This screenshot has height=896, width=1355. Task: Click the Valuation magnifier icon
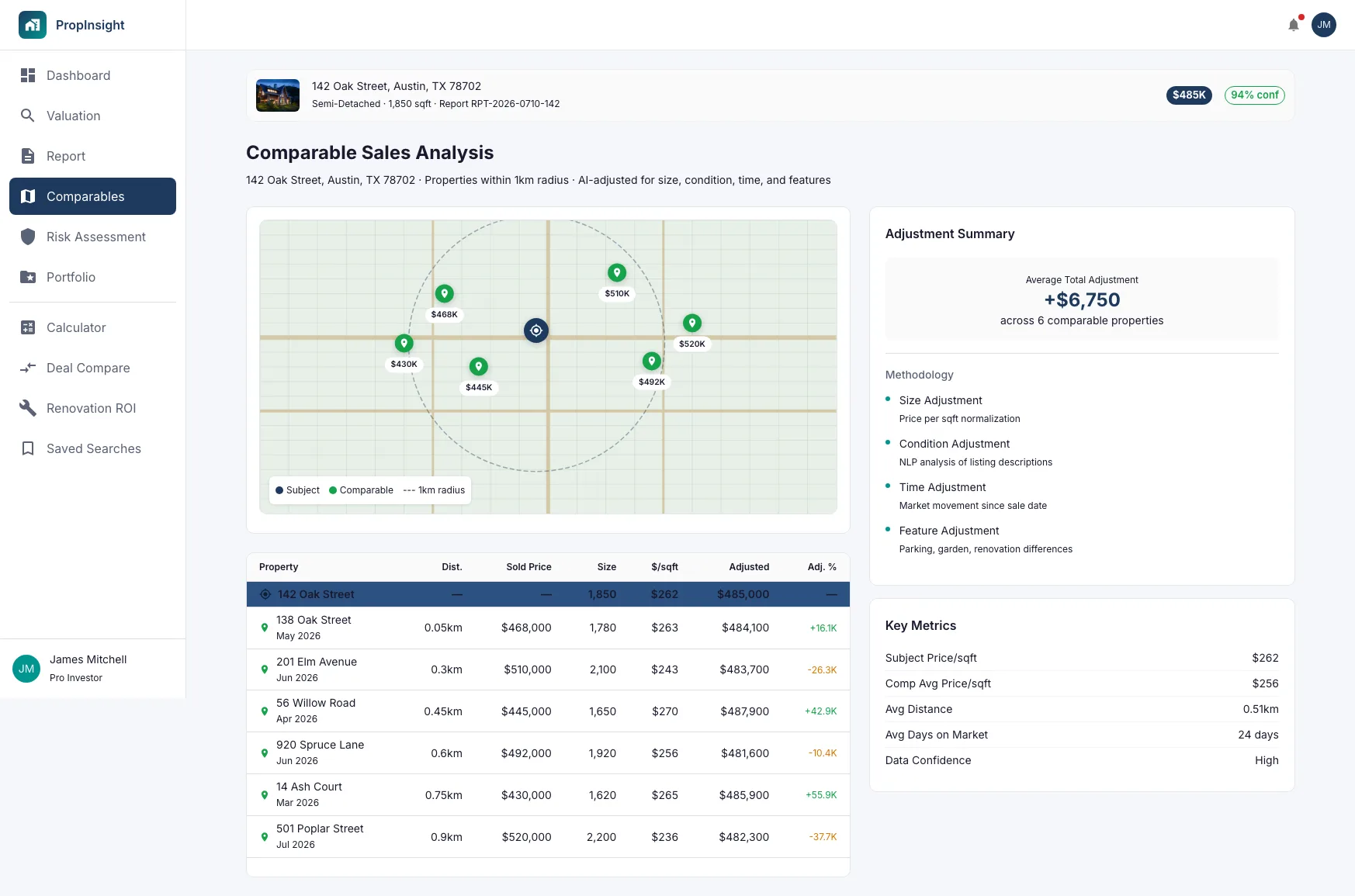(28, 116)
